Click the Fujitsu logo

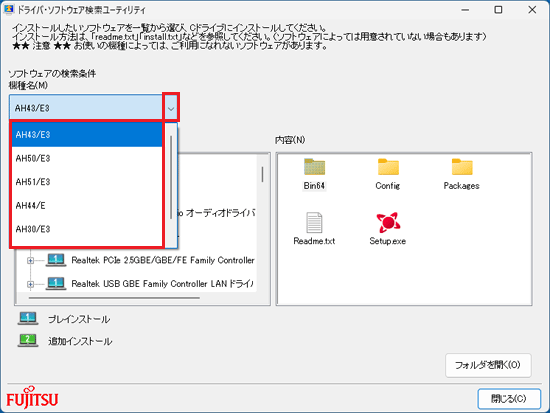[32, 398]
